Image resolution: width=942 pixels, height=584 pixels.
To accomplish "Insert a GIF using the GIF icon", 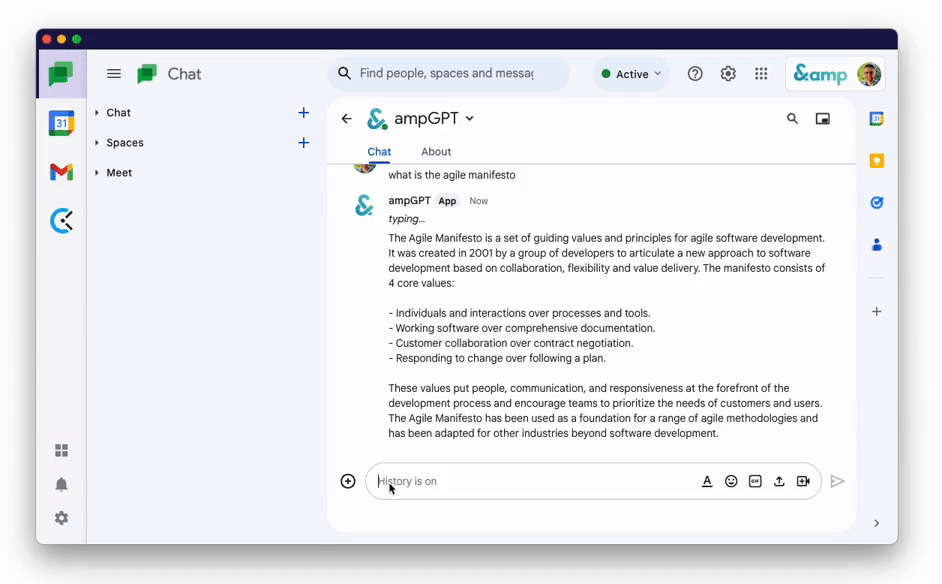I will [755, 481].
